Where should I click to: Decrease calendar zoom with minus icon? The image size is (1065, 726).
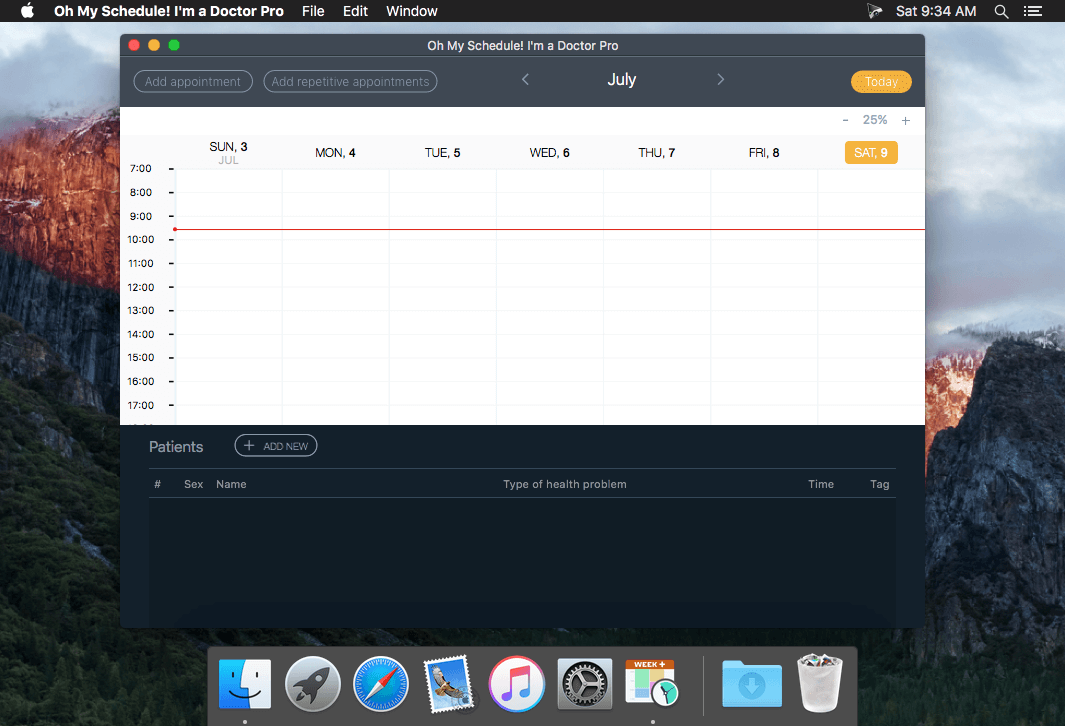pos(846,120)
